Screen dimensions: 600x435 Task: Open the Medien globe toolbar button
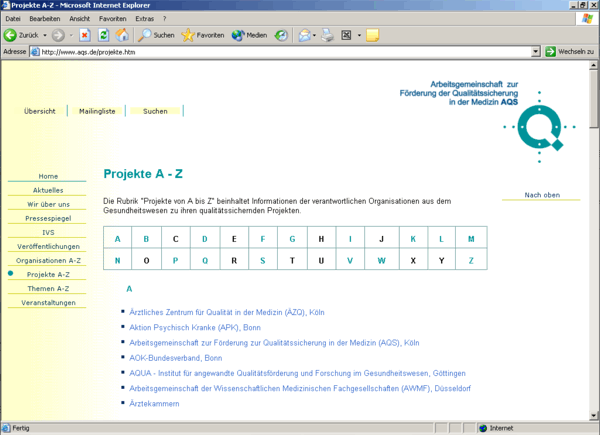(249, 35)
